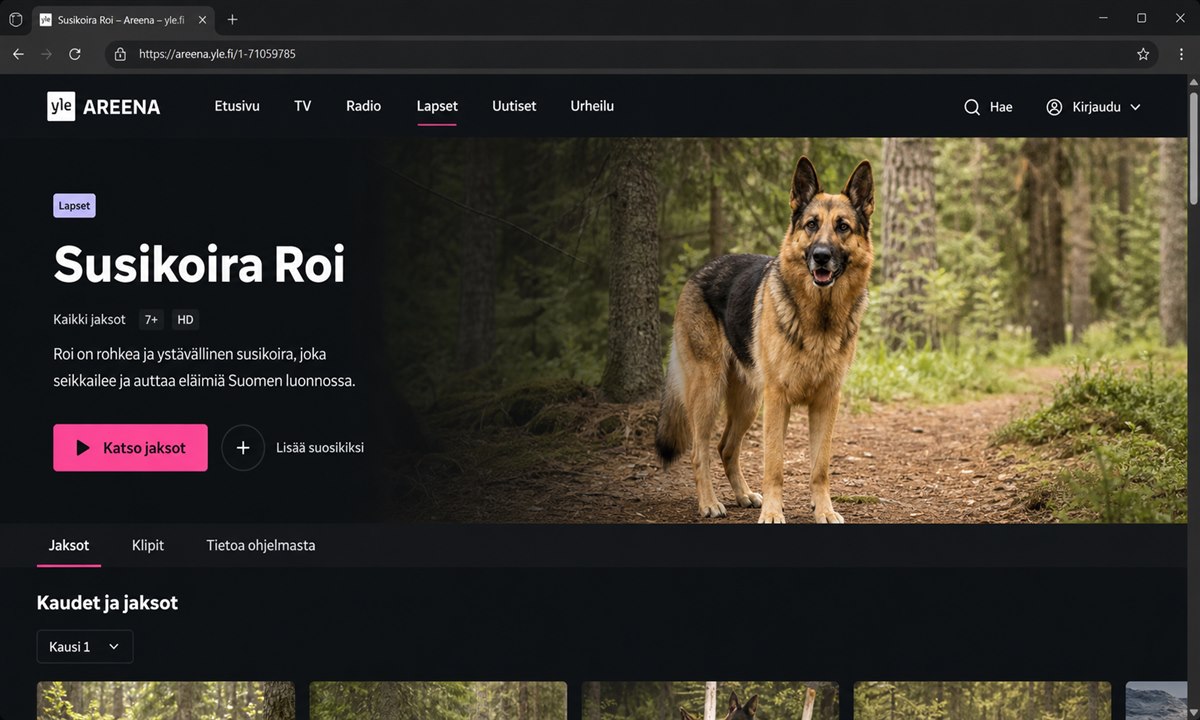Click the 7+ age rating badge
1200x720 pixels.
[x=152, y=320]
